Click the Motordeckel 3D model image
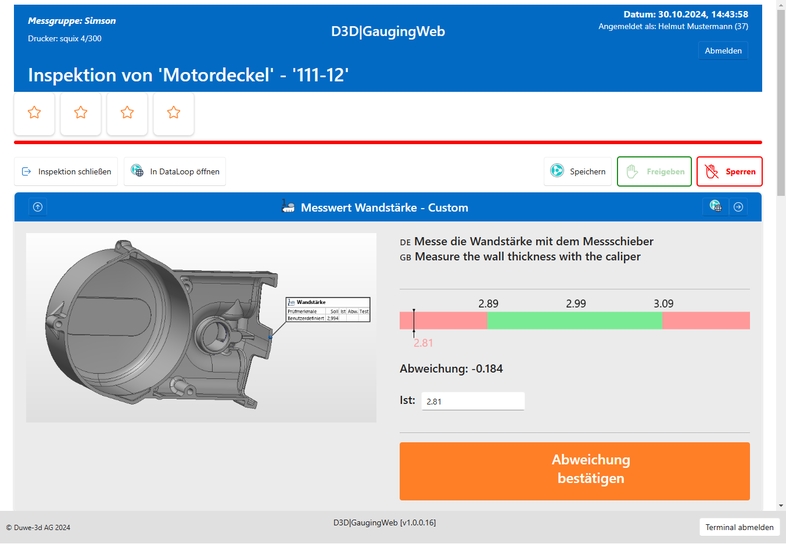 point(201,327)
